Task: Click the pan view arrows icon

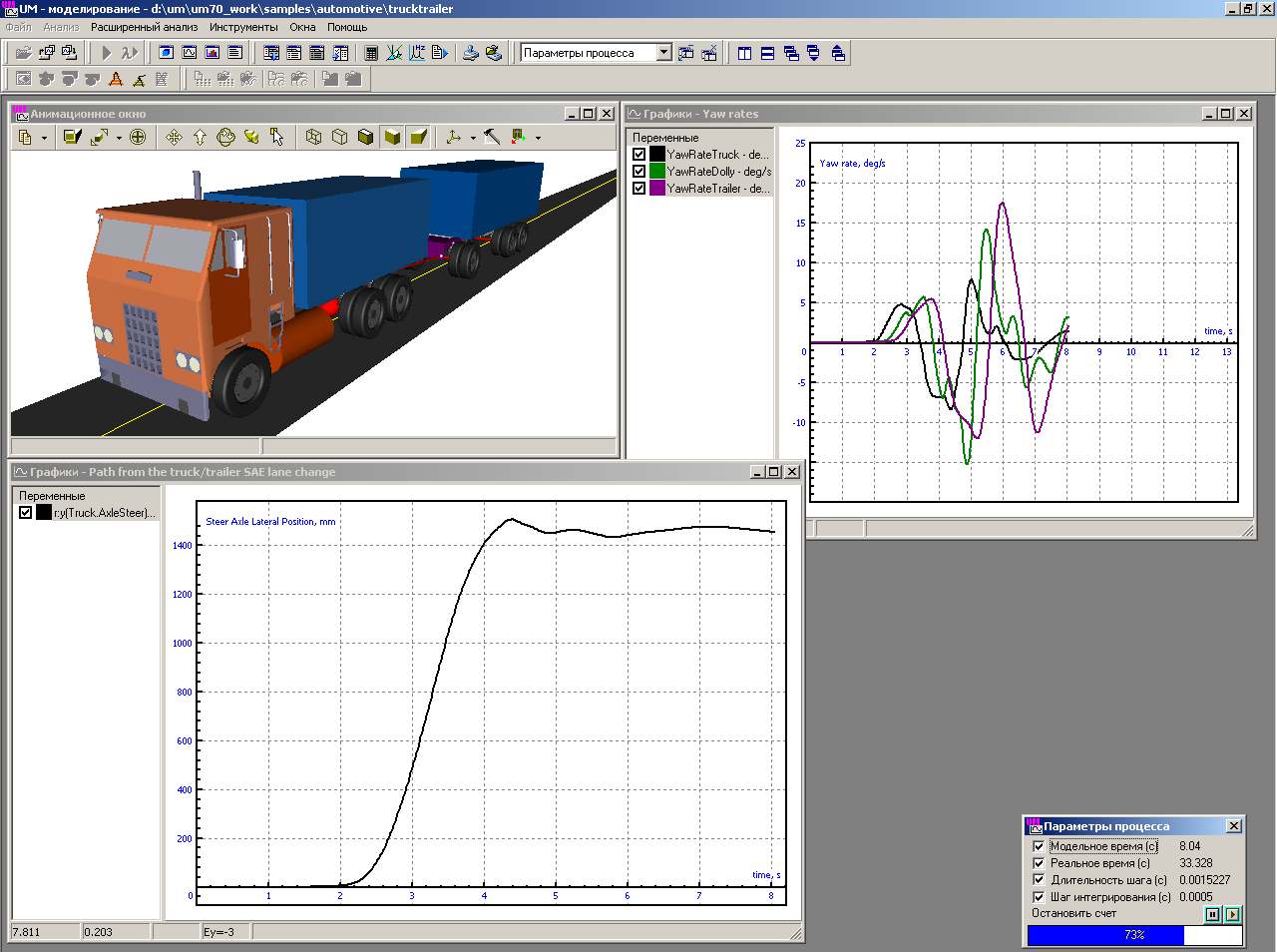Action: tap(174, 137)
